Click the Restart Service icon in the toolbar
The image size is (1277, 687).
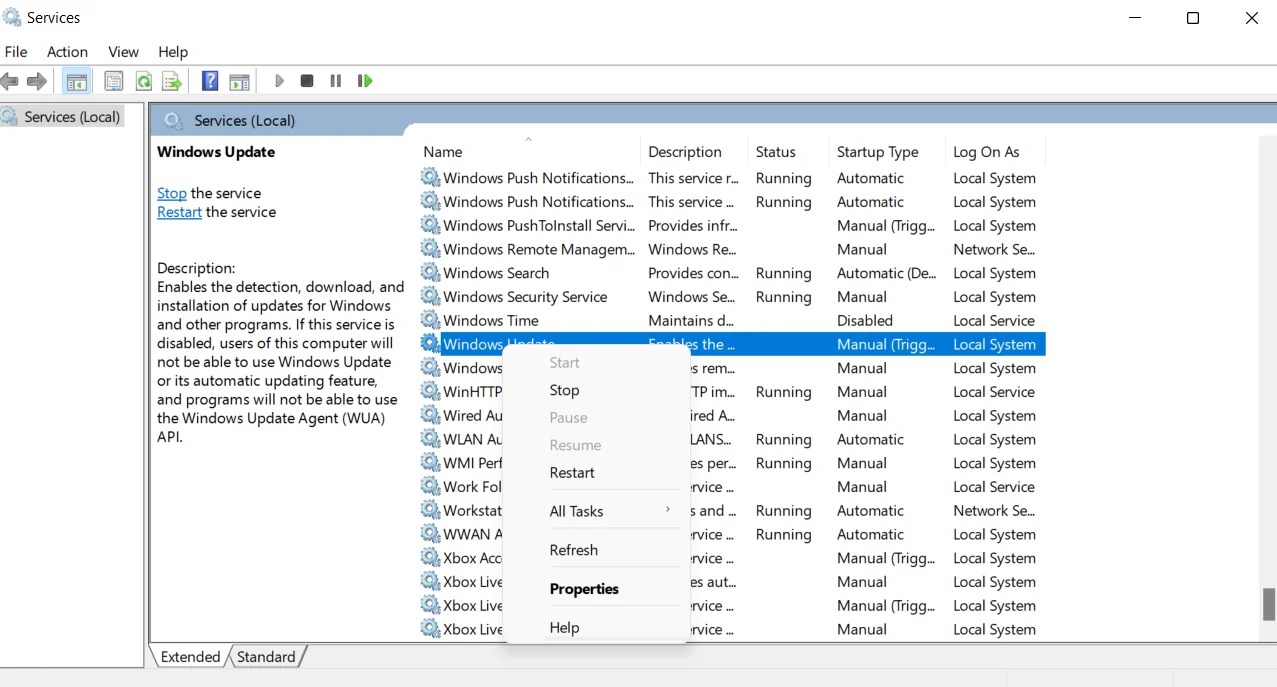(365, 81)
